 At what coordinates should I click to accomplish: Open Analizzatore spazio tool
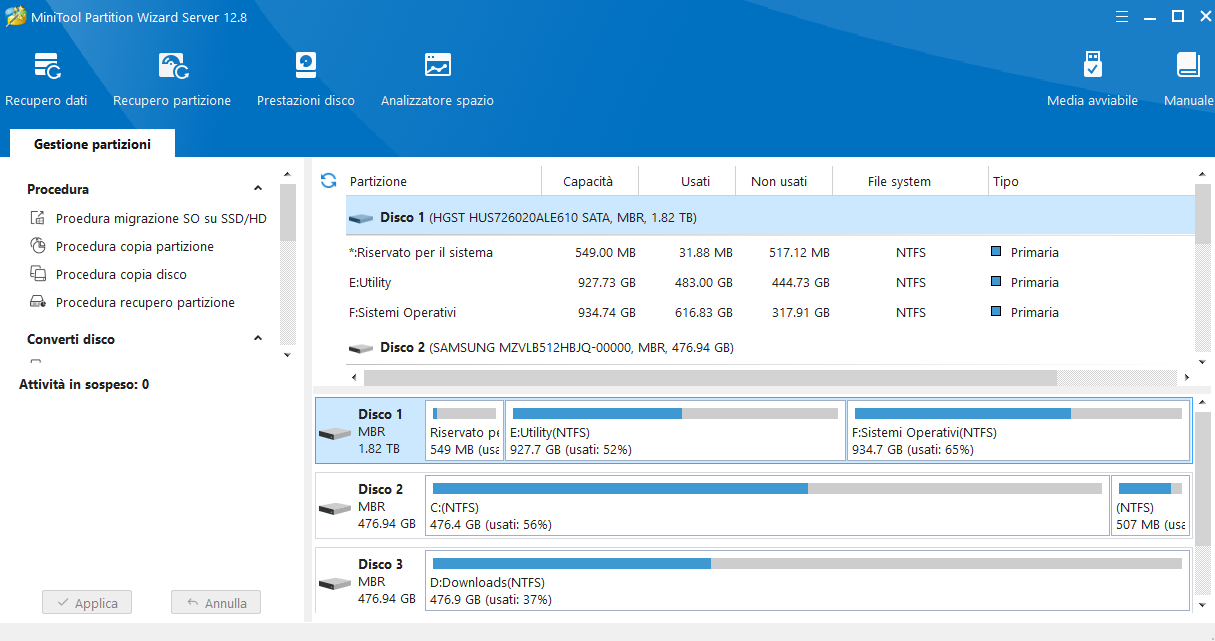[437, 79]
